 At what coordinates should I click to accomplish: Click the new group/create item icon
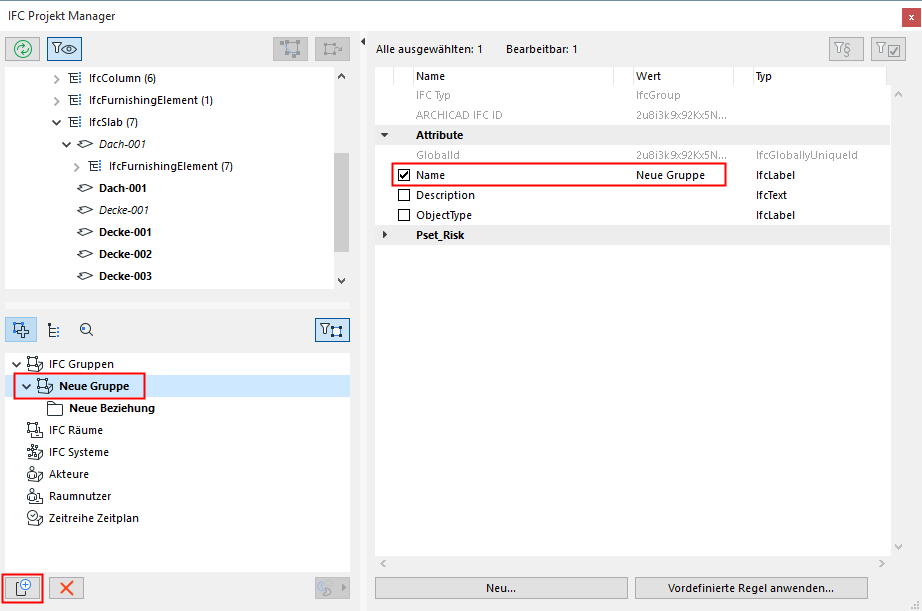(23, 587)
